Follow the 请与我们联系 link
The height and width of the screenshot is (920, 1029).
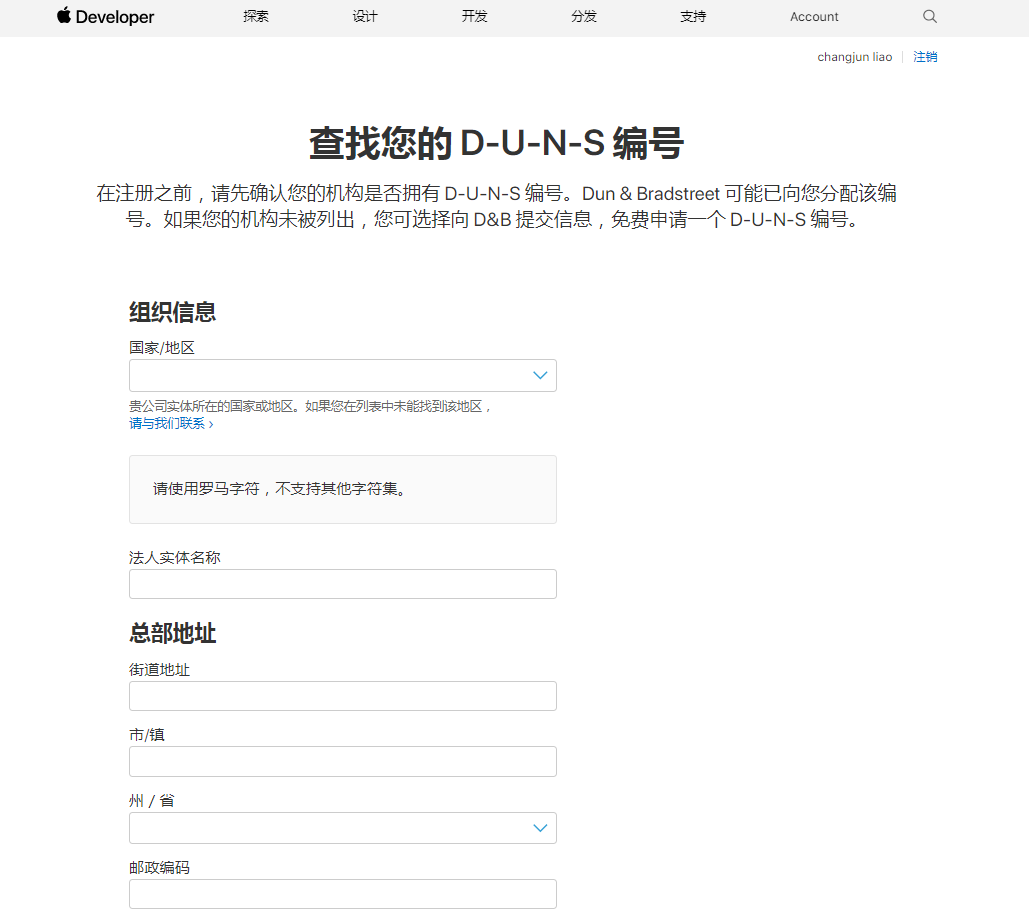point(171,424)
